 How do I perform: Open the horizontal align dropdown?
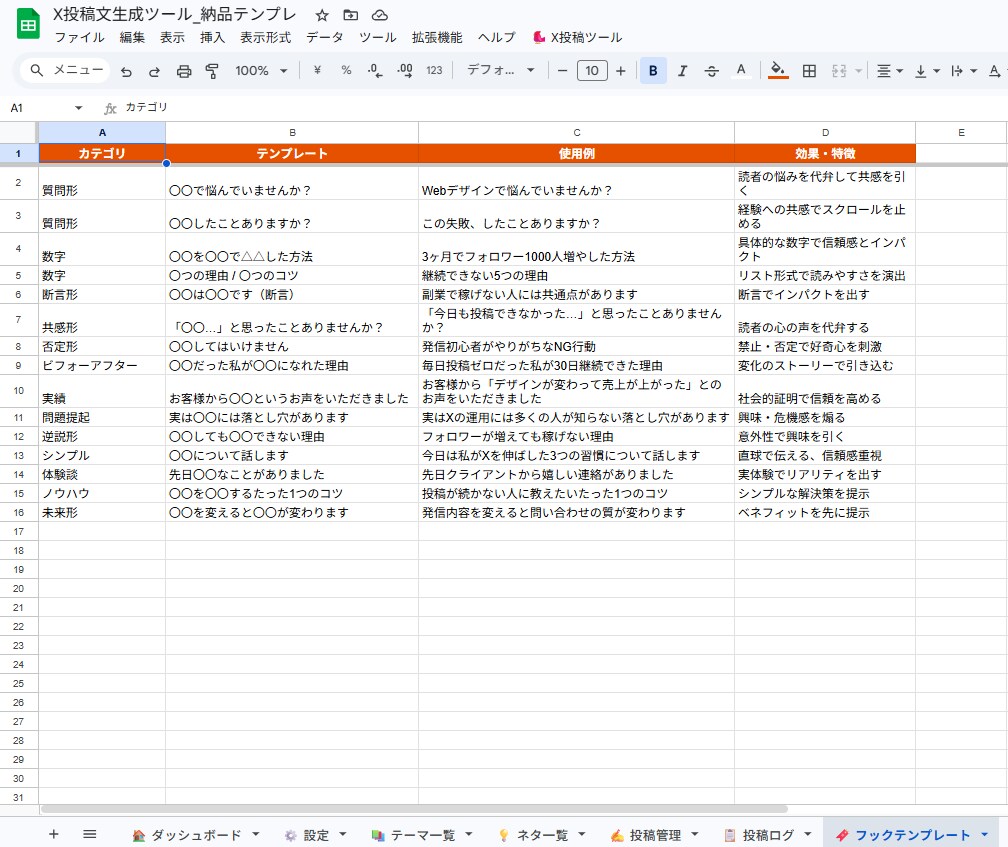890,71
